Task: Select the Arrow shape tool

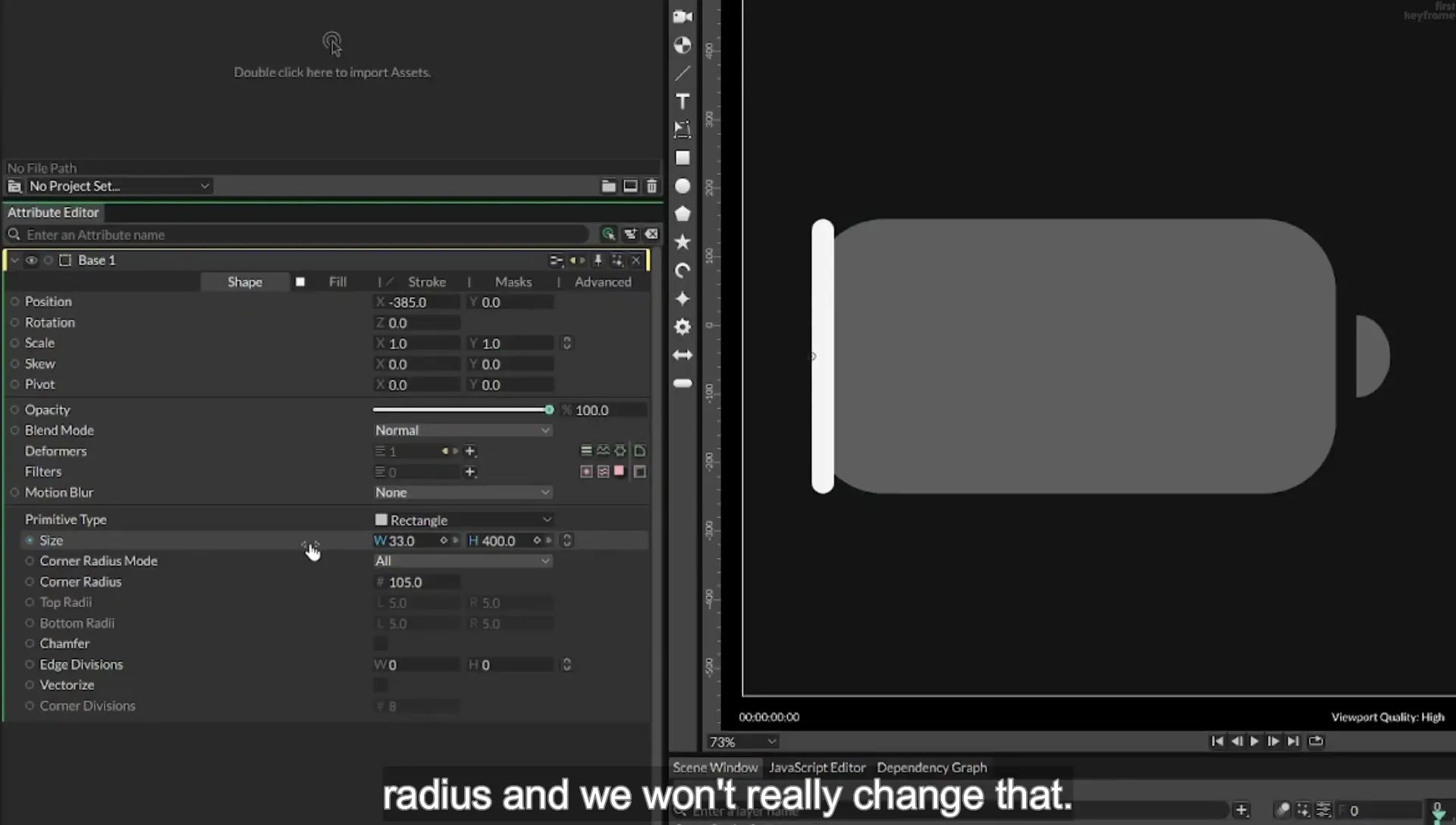Action: [682, 355]
